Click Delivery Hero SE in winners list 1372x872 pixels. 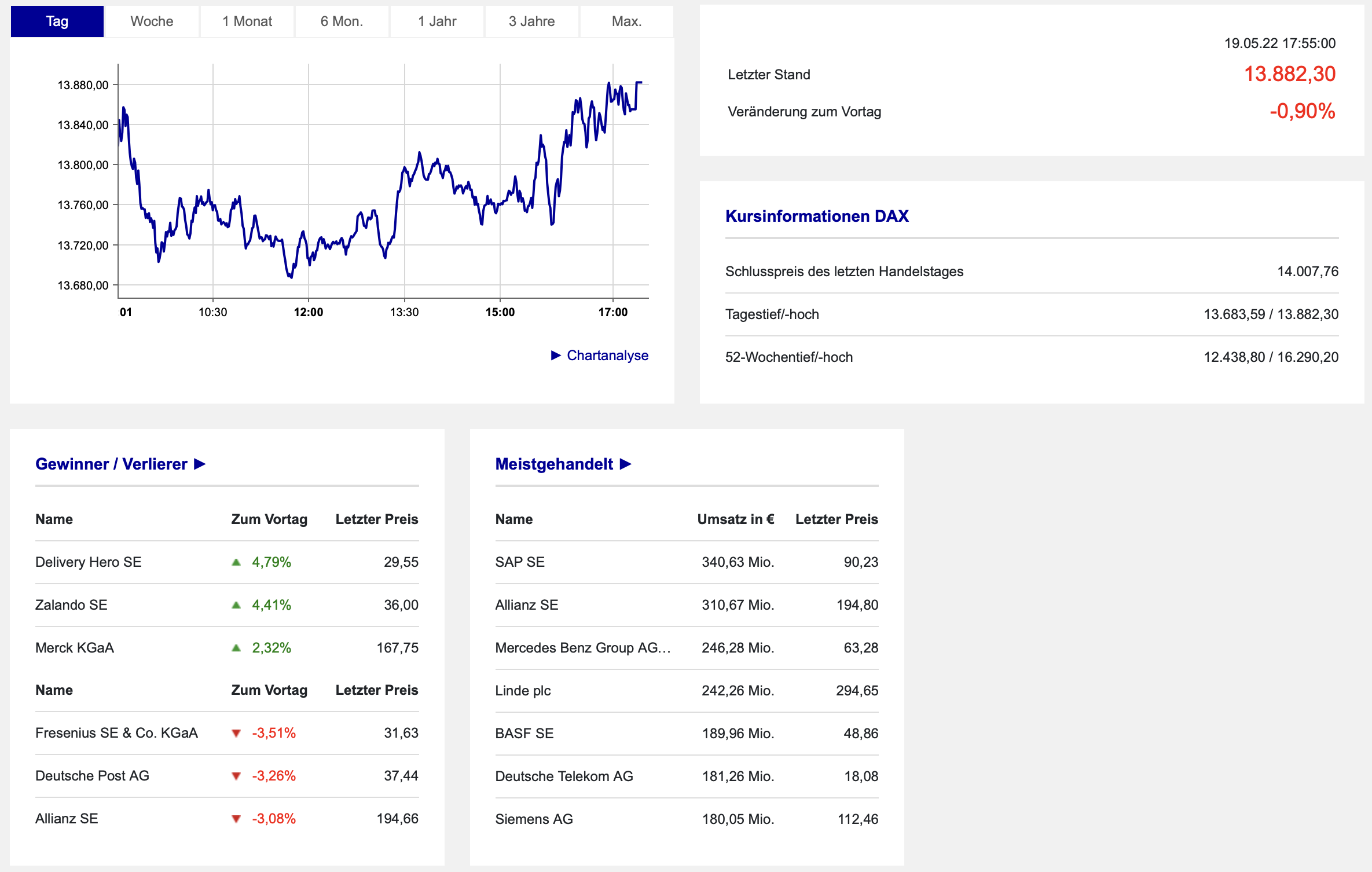click(89, 562)
